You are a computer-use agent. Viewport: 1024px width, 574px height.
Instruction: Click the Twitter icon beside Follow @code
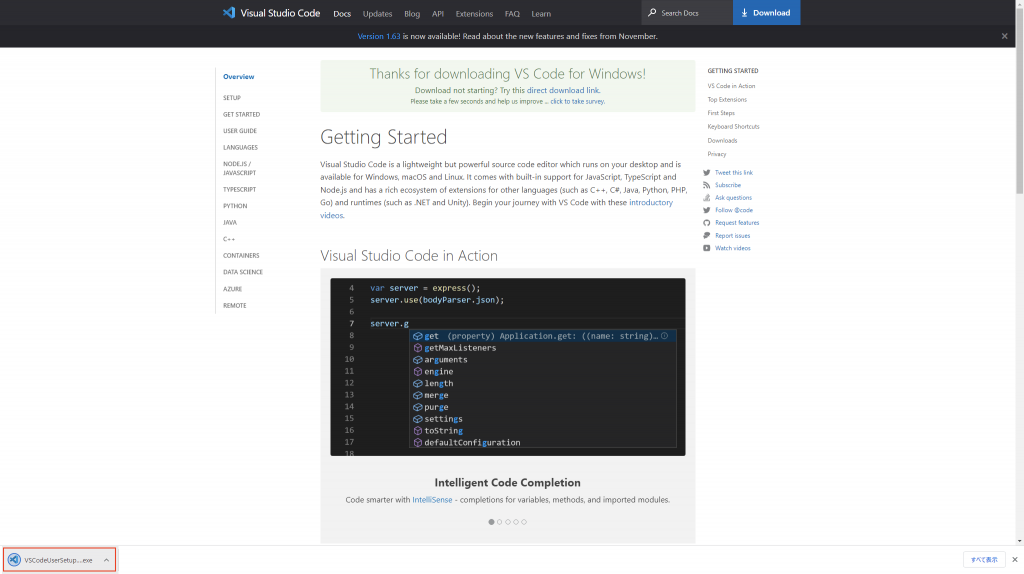click(707, 210)
